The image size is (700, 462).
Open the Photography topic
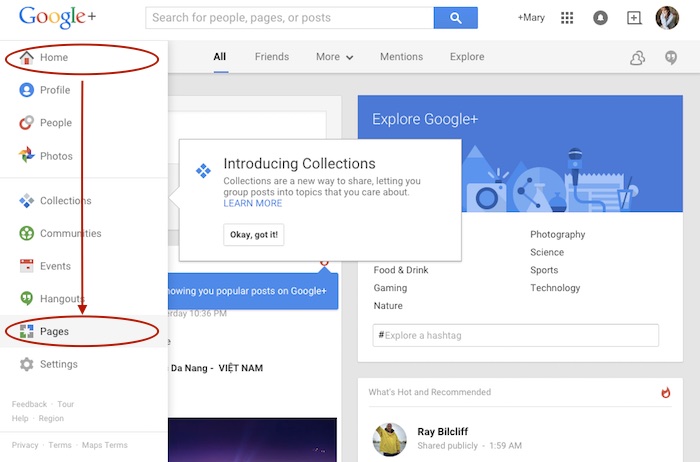click(558, 234)
